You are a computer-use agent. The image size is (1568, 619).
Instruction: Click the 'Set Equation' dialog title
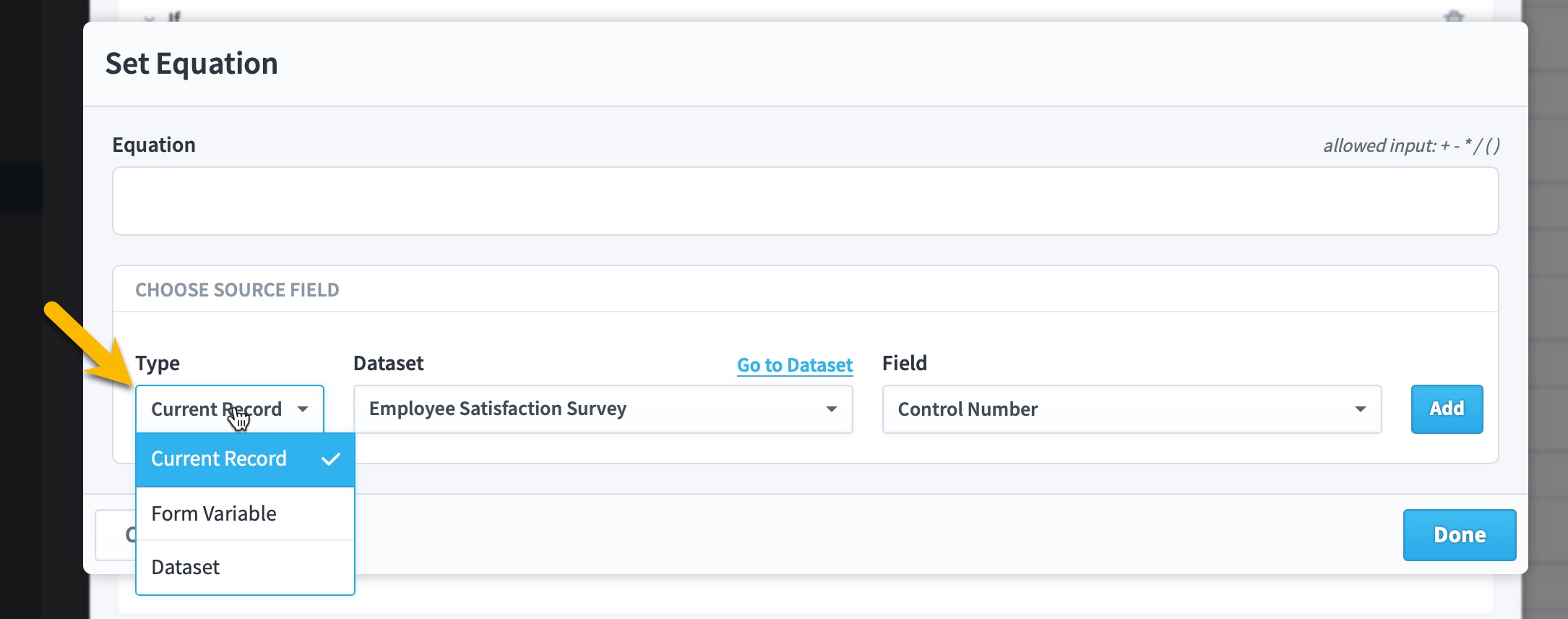tap(191, 64)
